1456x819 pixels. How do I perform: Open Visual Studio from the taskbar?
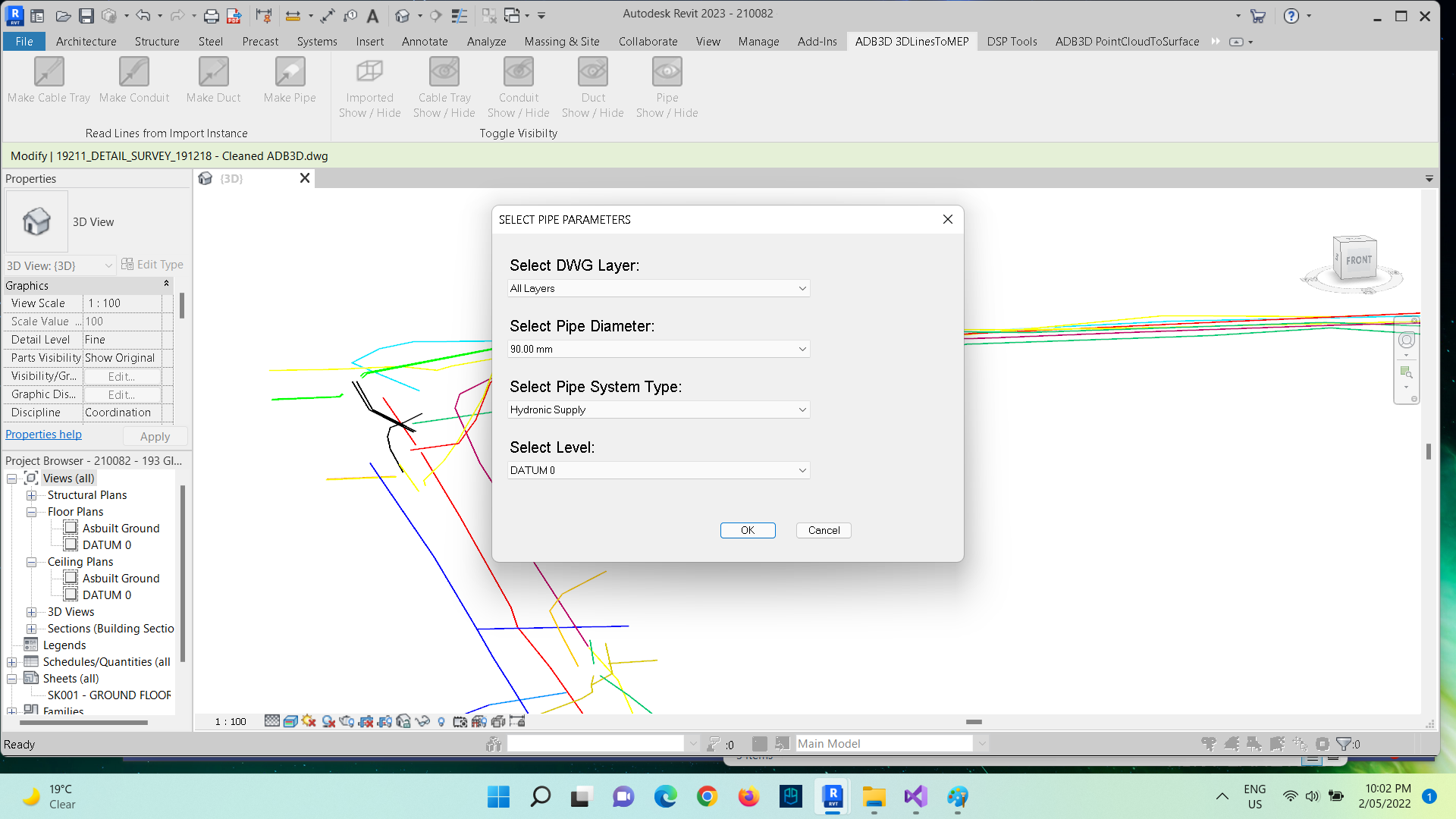click(915, 796)
